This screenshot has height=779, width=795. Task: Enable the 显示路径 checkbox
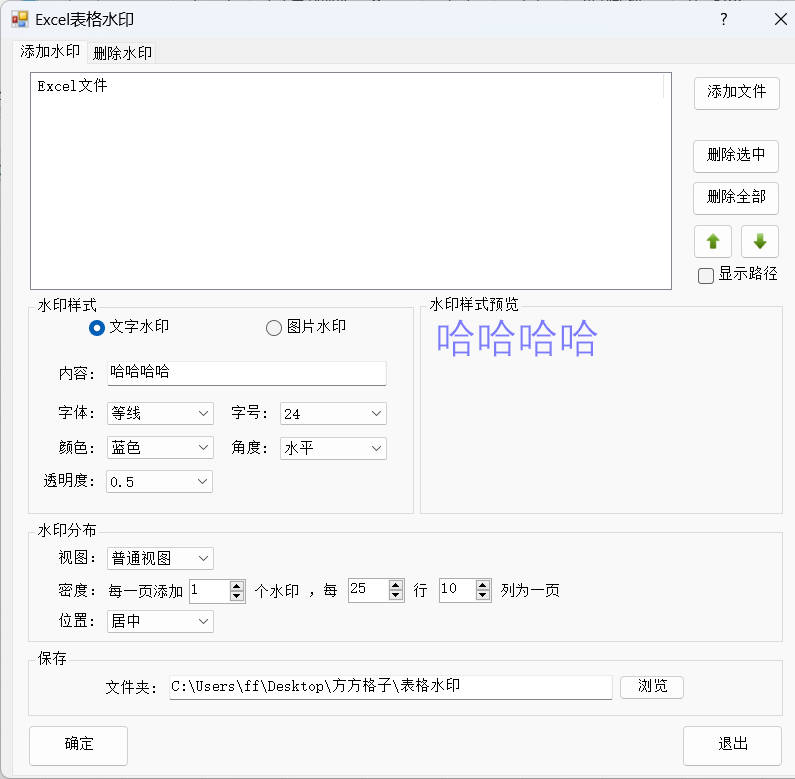click(x=706, y=275)
